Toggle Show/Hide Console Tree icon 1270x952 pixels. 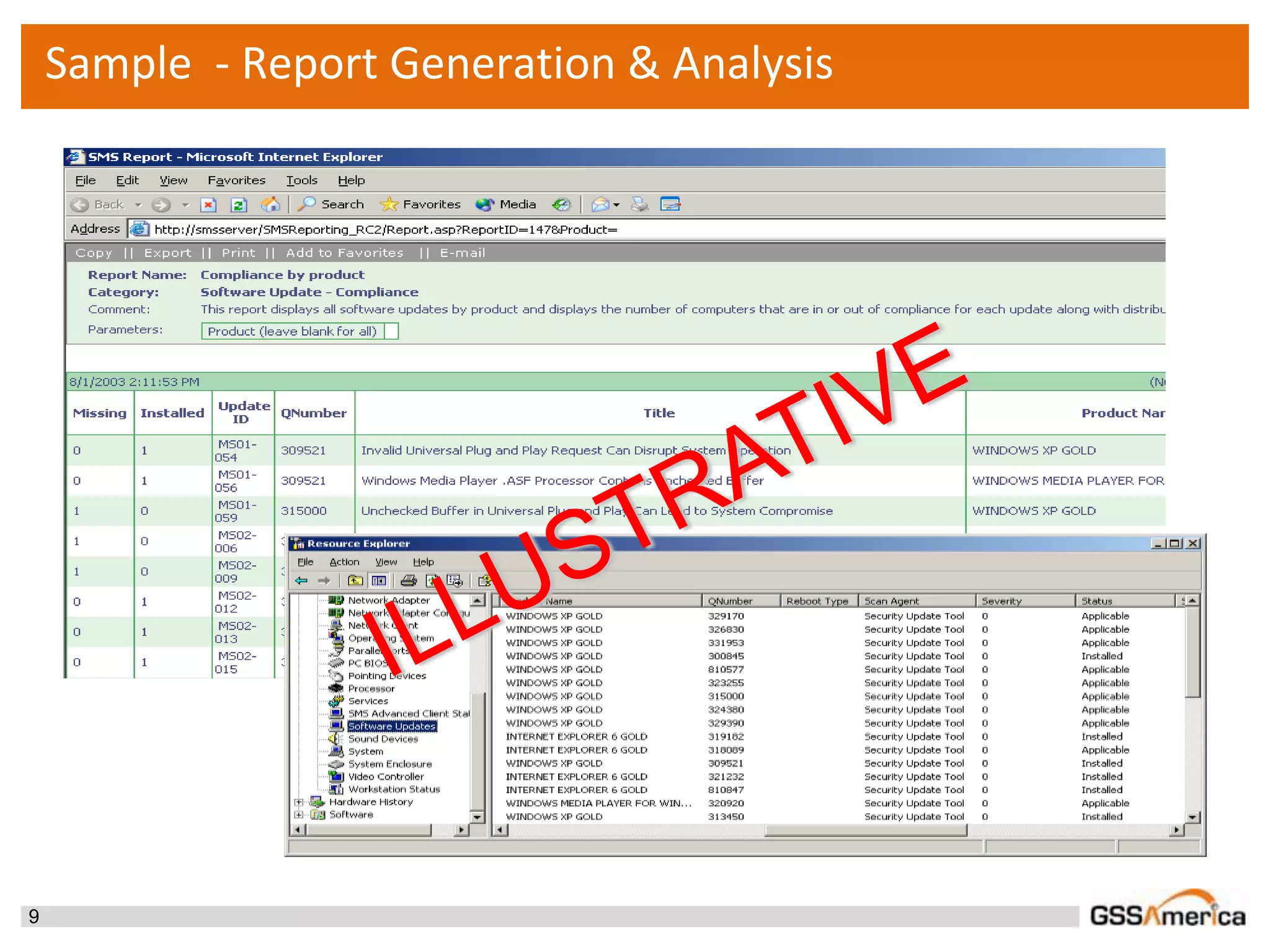pos(379,581)
